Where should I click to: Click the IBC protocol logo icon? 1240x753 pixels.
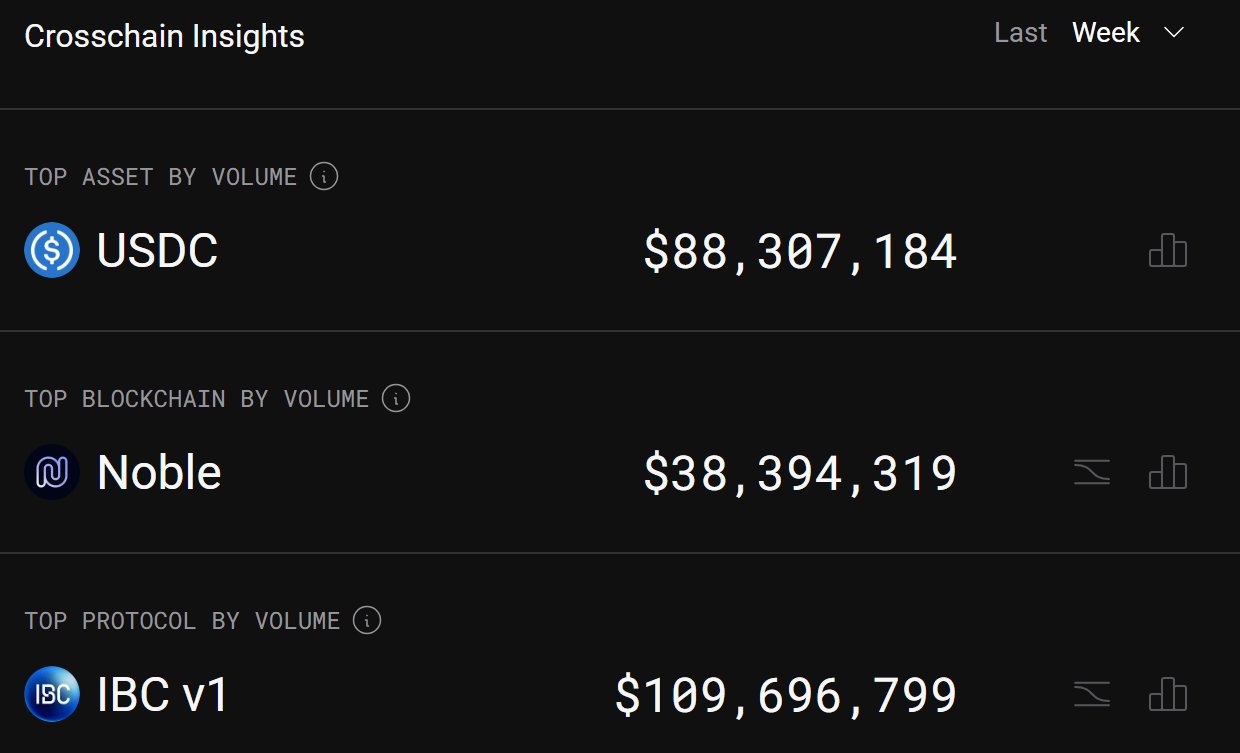point(51,694)
